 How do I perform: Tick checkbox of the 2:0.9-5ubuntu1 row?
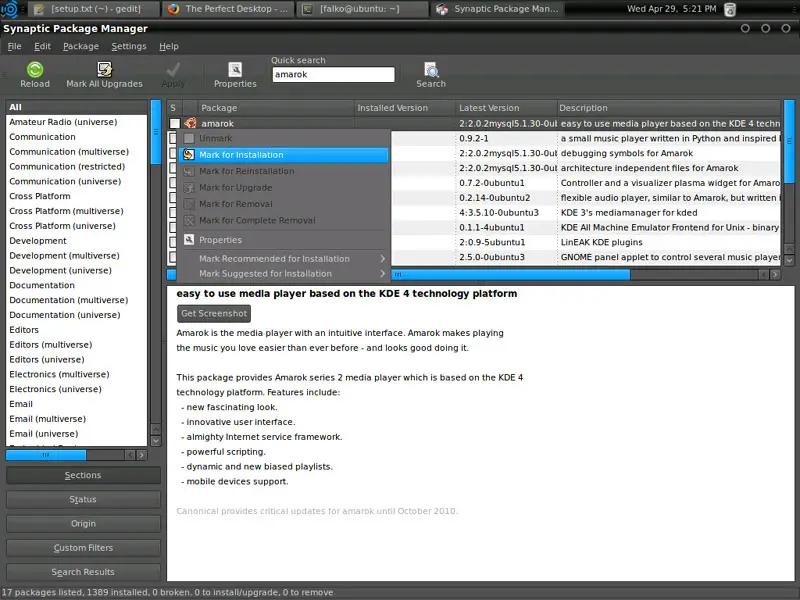173,242
